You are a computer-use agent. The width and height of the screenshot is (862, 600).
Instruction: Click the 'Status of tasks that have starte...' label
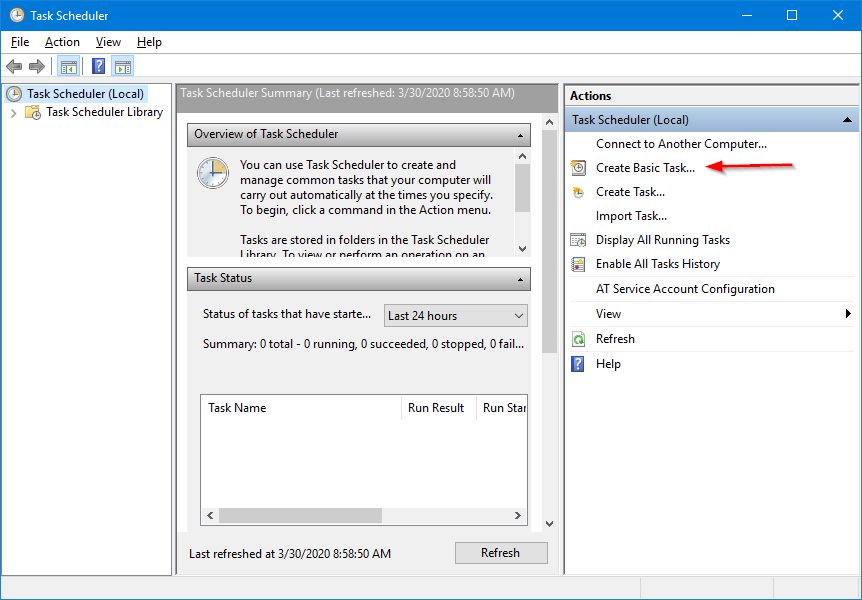(286, 314)
